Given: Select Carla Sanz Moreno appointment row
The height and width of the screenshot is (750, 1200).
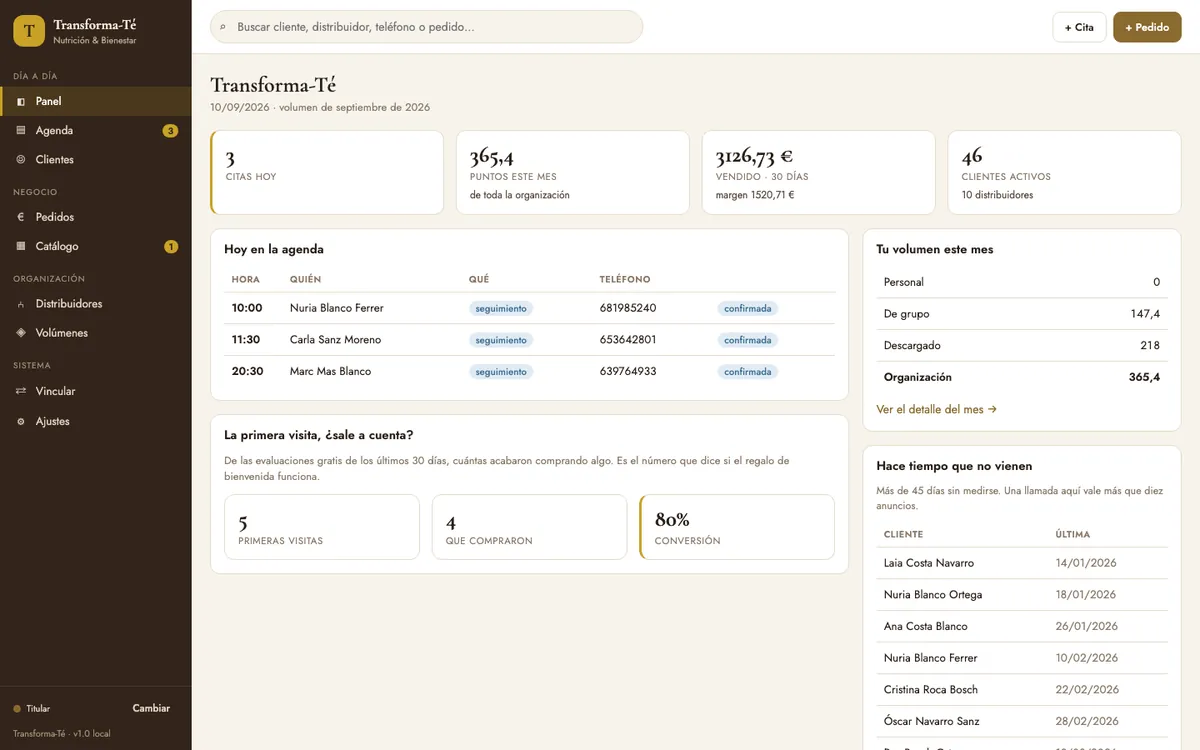Looking at the screenshot, I should point(529,340).
